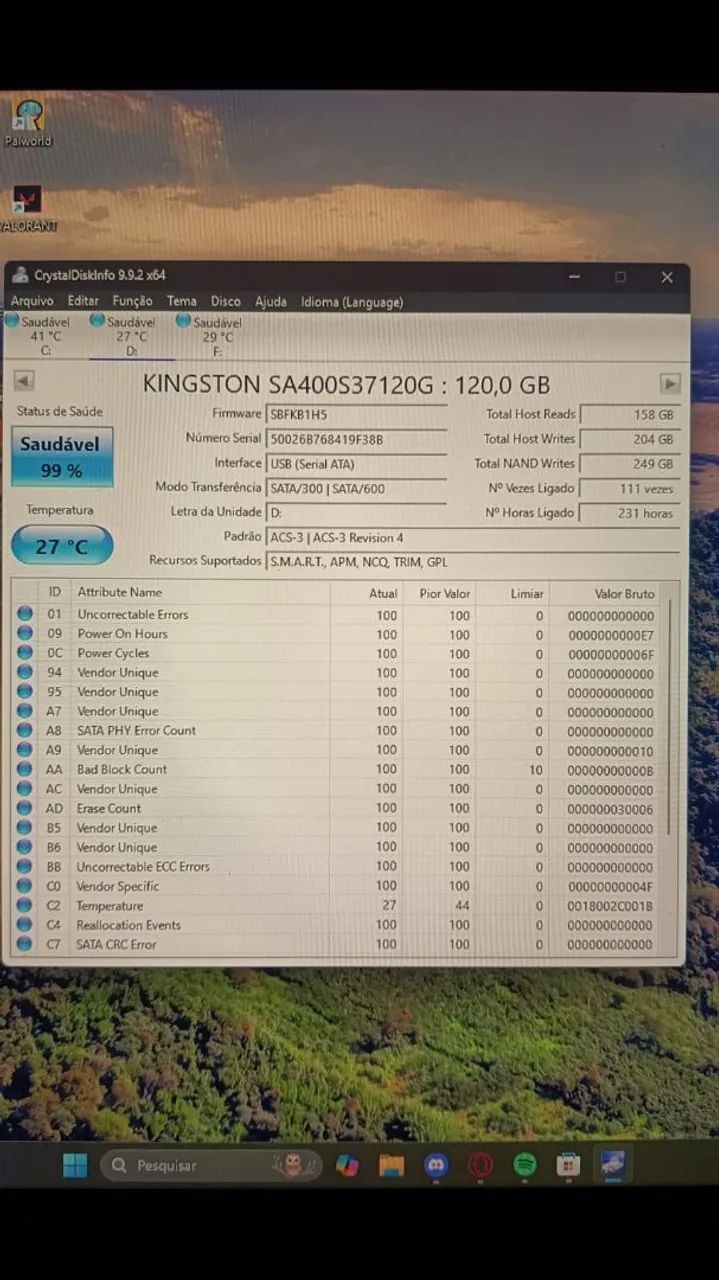719x1280 pixels.
Task: Open the Ajuda menu
Action: coord(271,301)
